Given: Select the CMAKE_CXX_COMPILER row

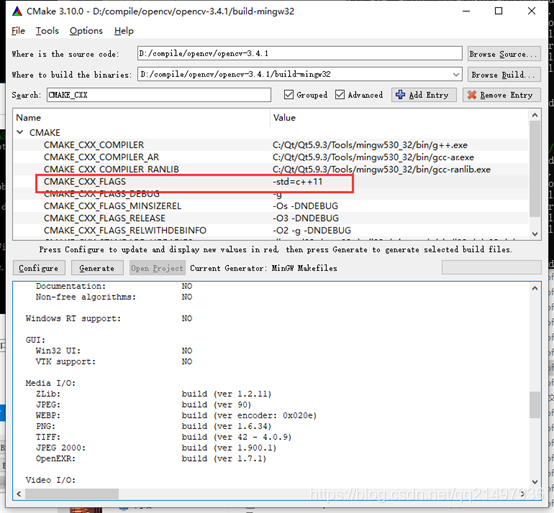Looking at the screenshot, I should pyautogui.click(x=270, y=145).
